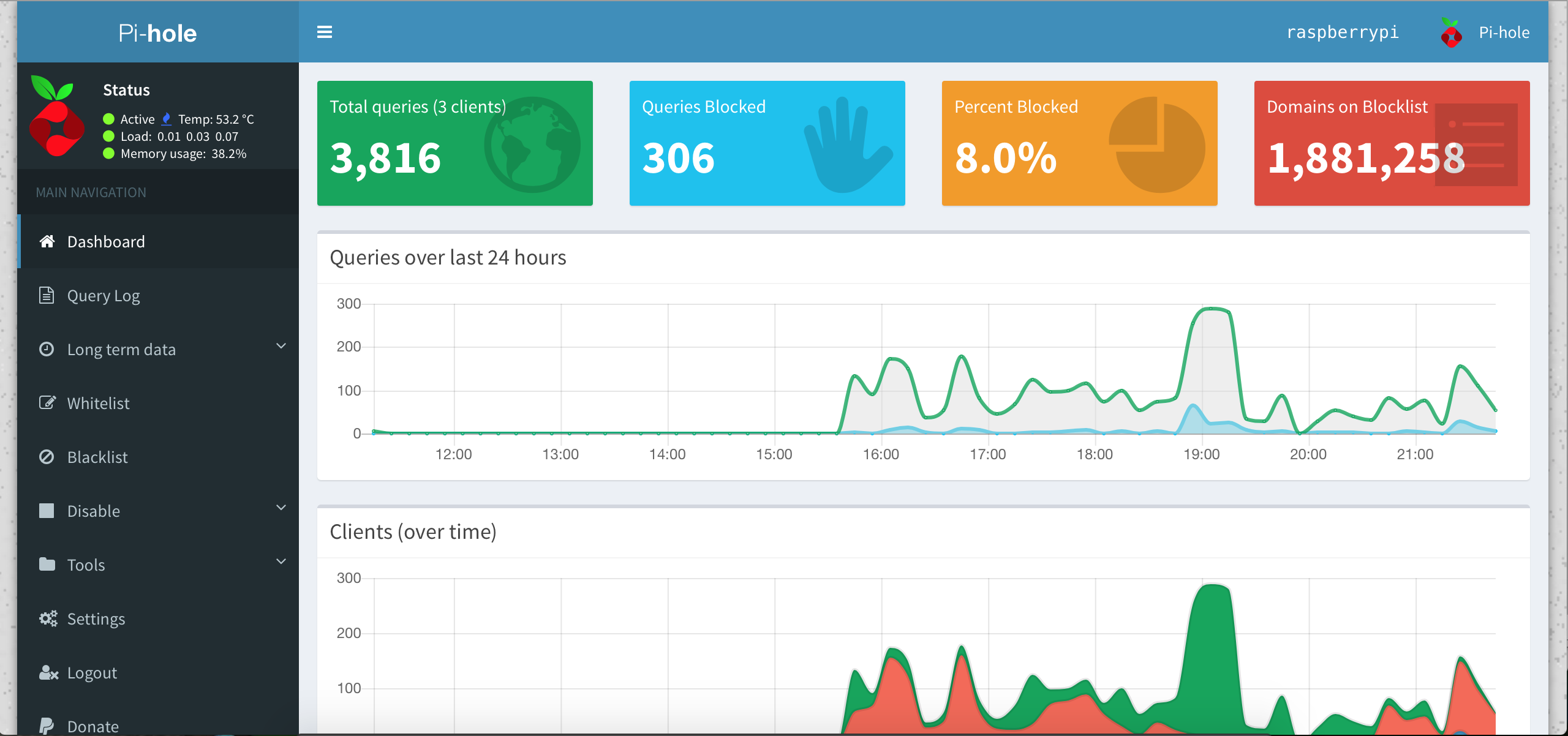Click the Query Log document icon
The width and height of the screenshot is (1568, 736).
tap(47, 295)
